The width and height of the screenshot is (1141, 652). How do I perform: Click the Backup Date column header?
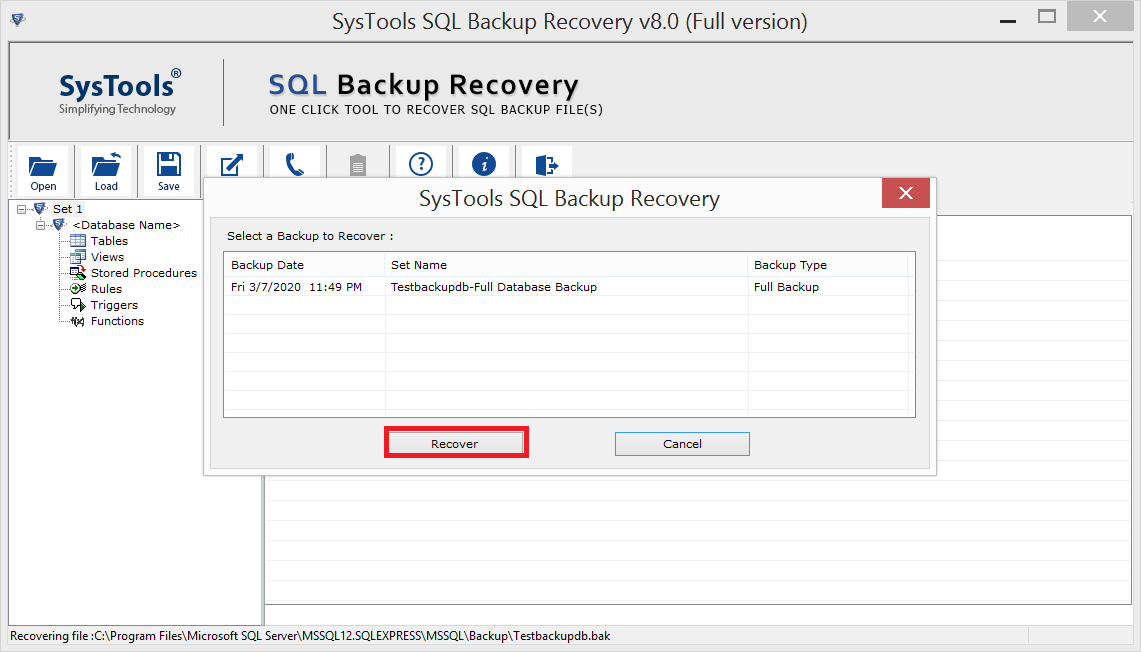pos(304,265)
